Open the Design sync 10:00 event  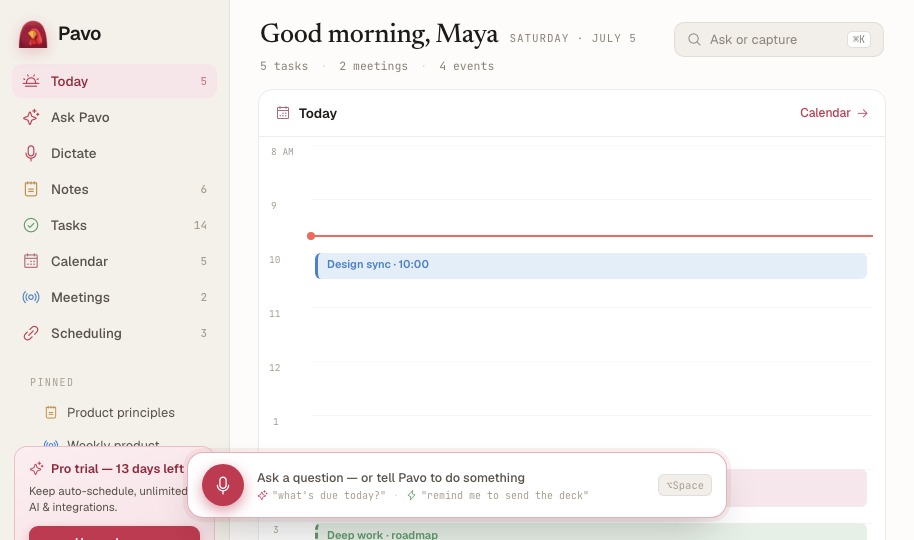point(590,265)
